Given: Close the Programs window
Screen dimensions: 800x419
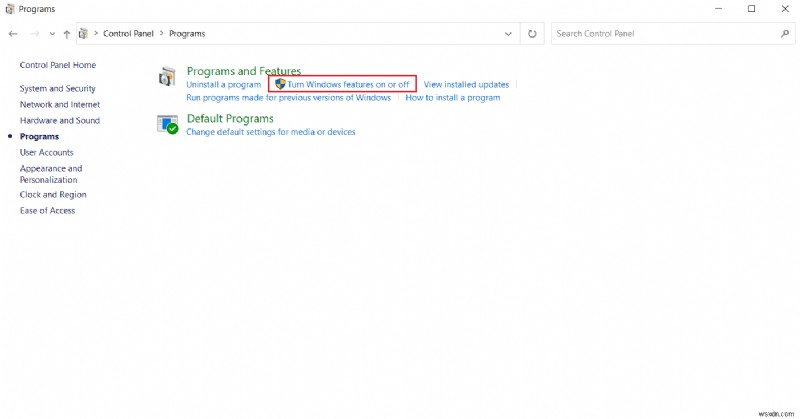Looking at the screenshot, I should 785,9.
